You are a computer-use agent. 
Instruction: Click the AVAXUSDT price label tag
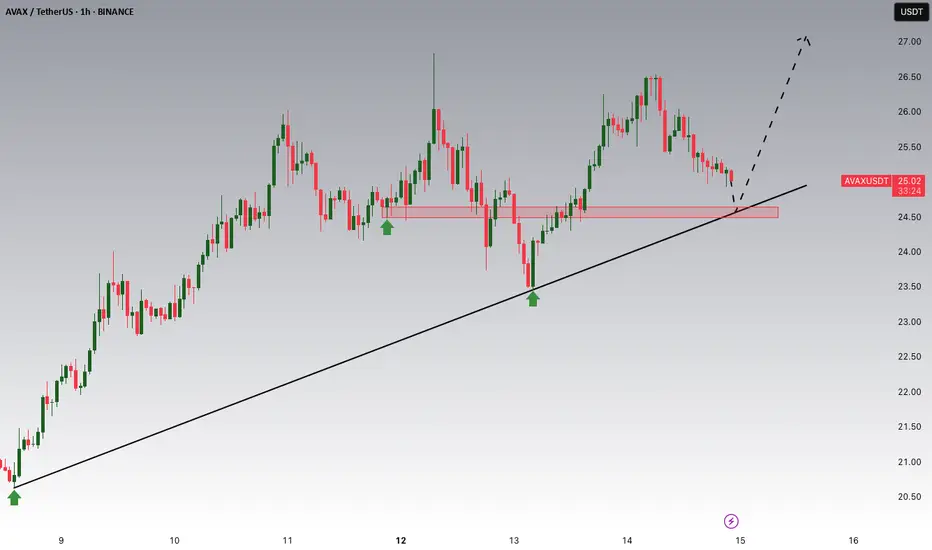pyautogui.click(x=866, y=181)
